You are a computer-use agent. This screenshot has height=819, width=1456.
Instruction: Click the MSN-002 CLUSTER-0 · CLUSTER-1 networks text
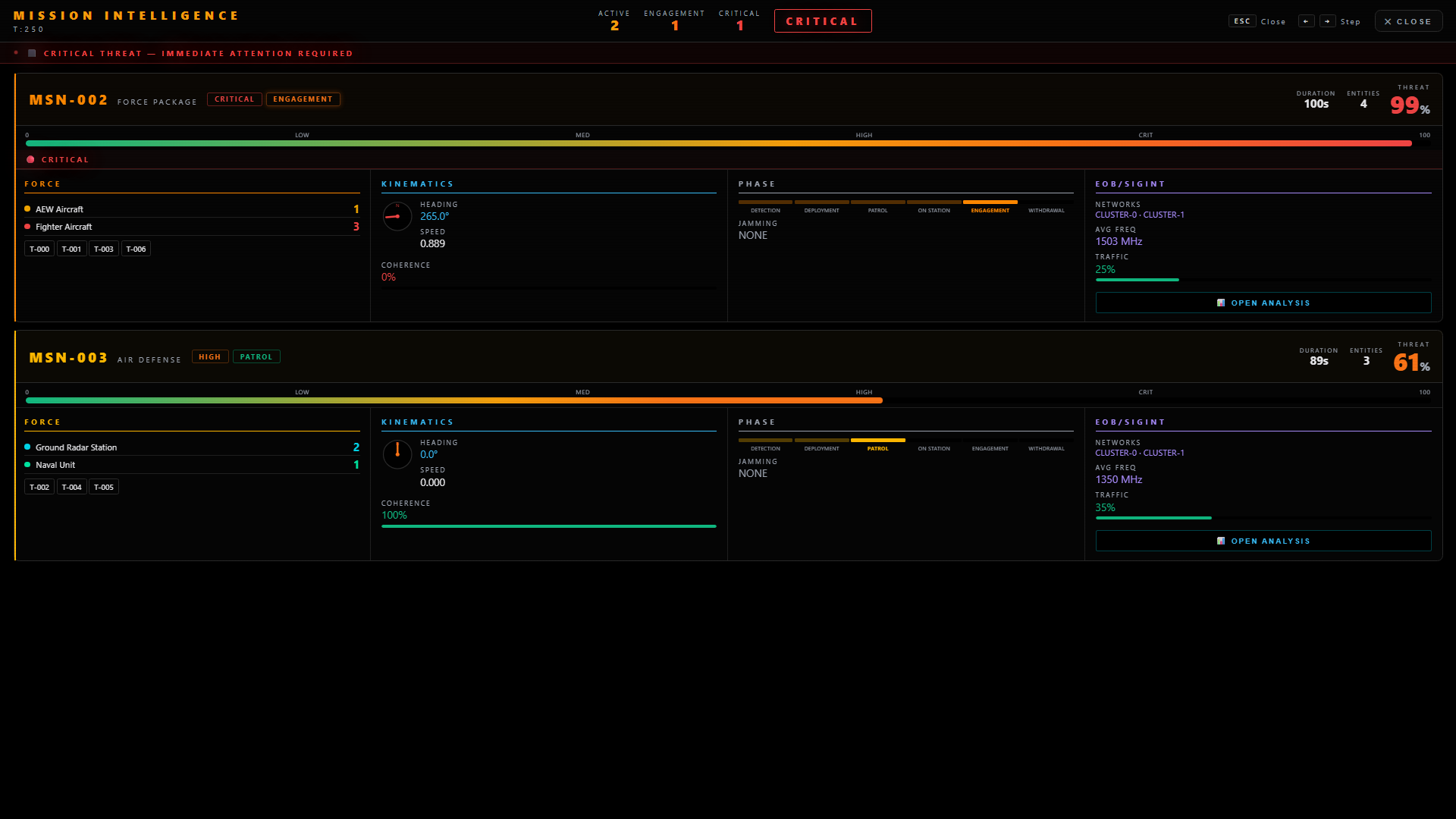click(1140, 215)
